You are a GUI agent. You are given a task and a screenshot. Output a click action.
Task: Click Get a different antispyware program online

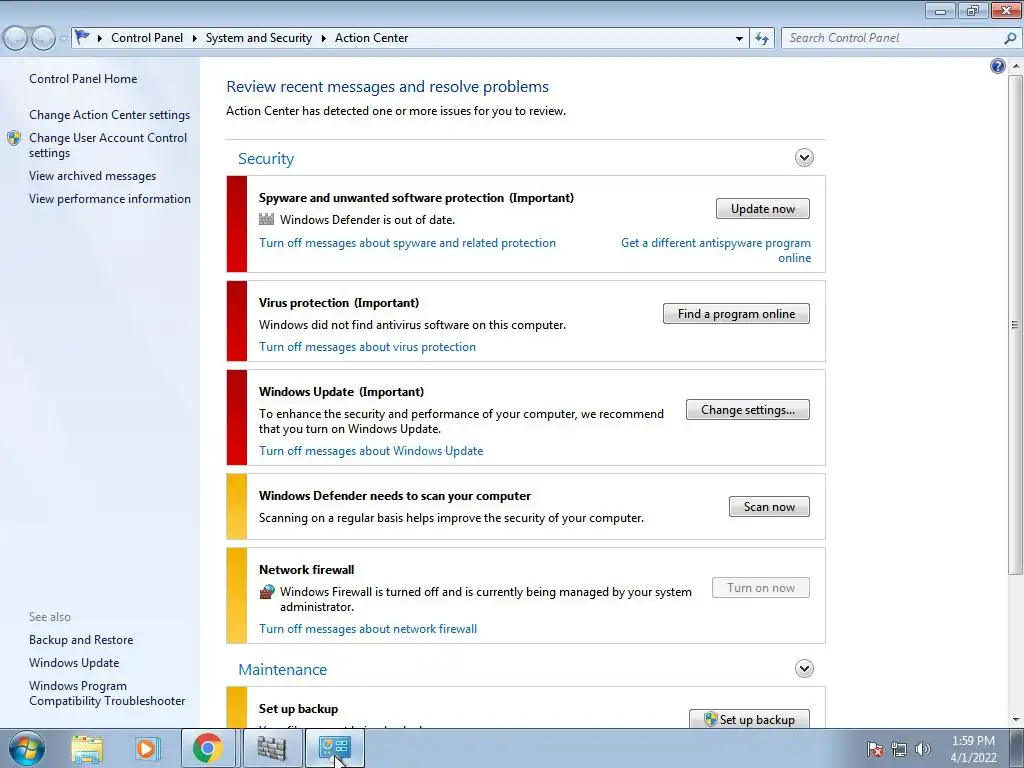[716, 250]
